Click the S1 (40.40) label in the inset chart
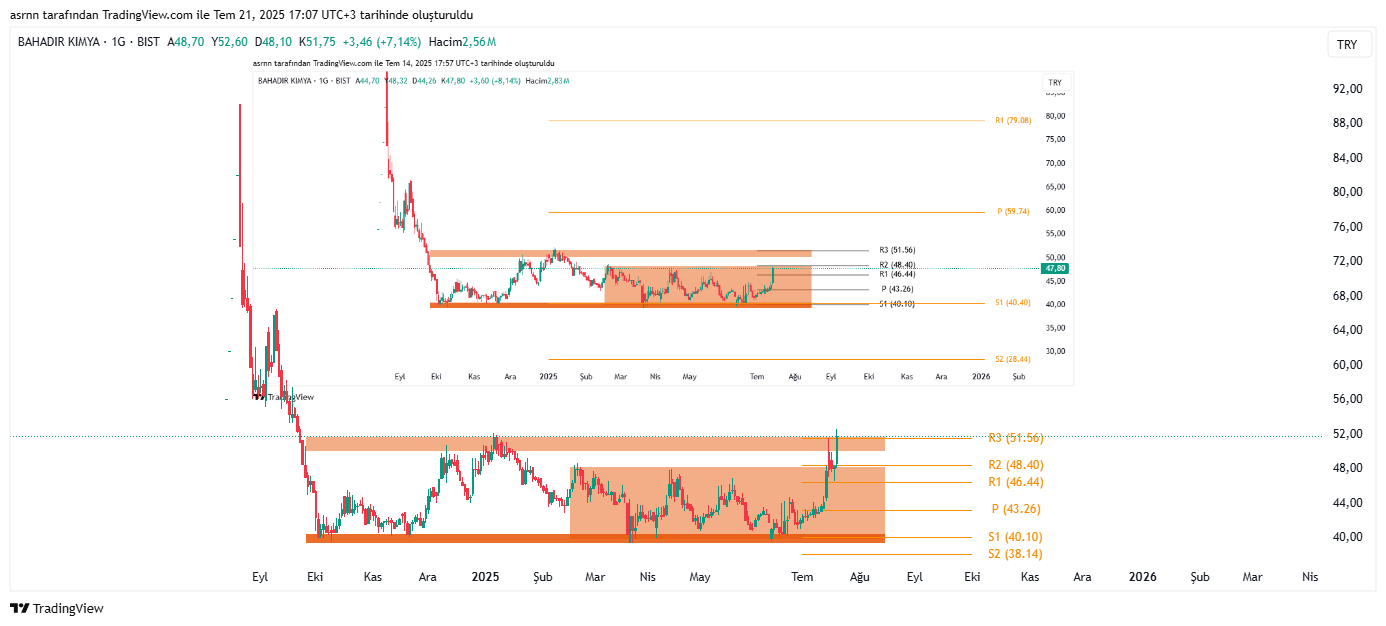The height and width of the screenshot is (626, 1386). coord(1012,302)
